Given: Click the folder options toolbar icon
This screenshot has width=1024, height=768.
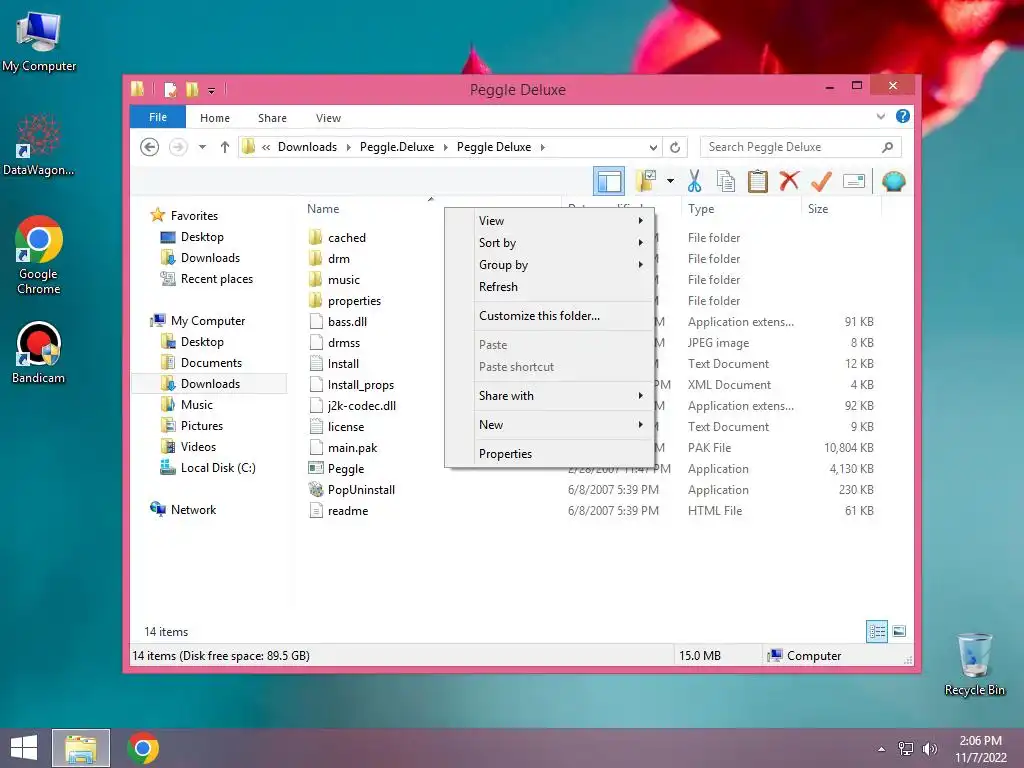Looking at the screenshot, I should tap(646, 181).
